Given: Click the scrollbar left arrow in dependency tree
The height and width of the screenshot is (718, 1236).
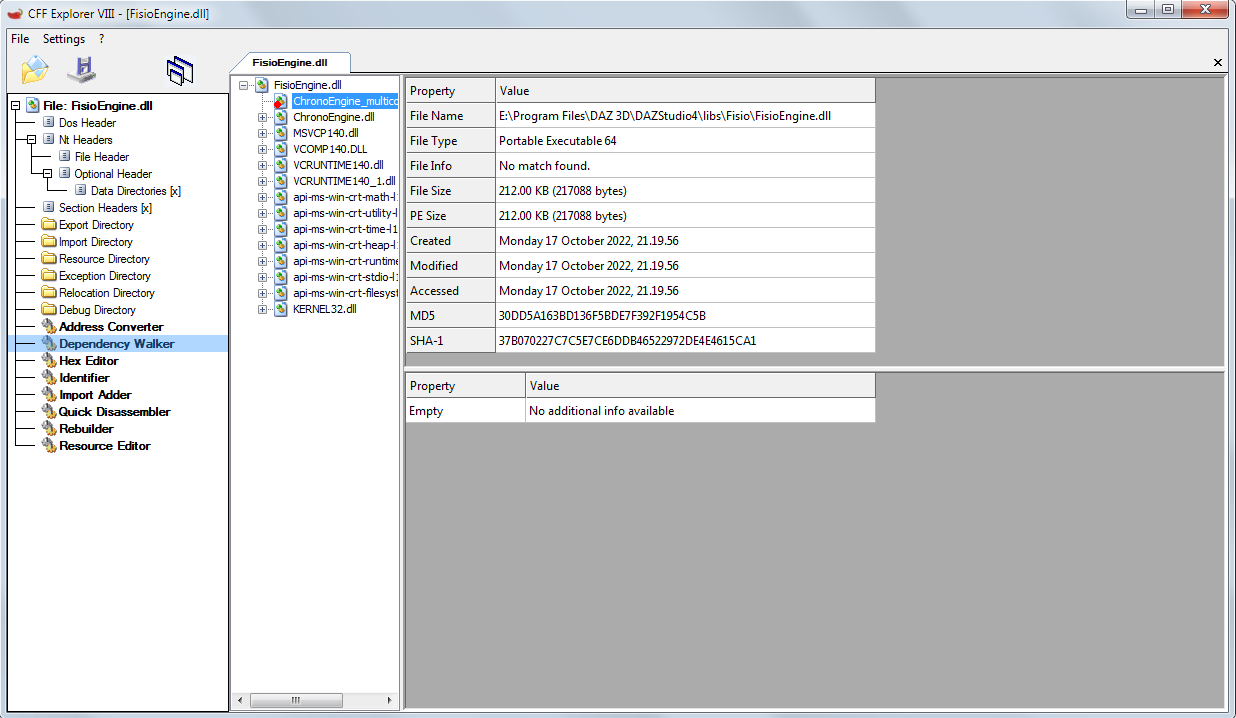Looking at the screenshot, I should (x=238, y=701).
